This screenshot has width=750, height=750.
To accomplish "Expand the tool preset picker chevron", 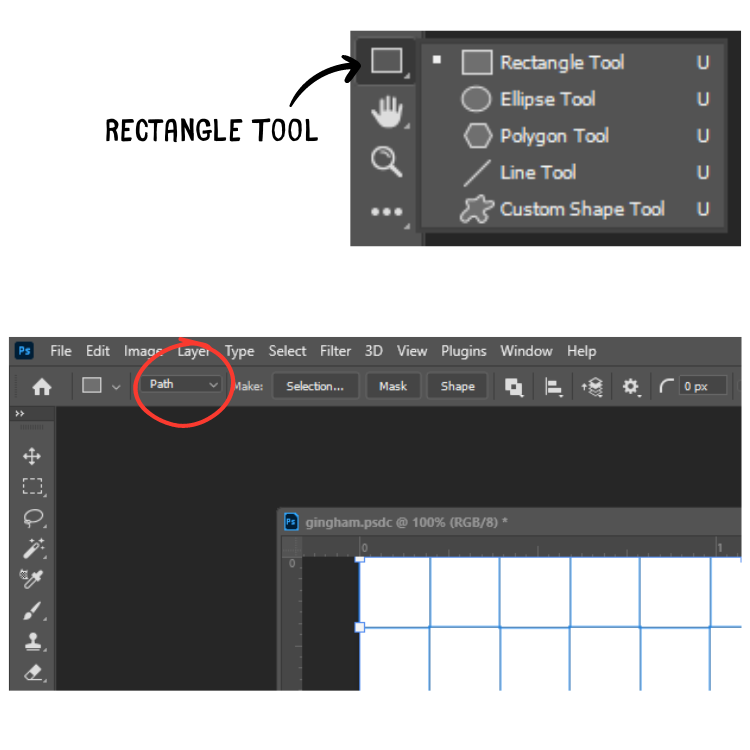I will [116, 387].
